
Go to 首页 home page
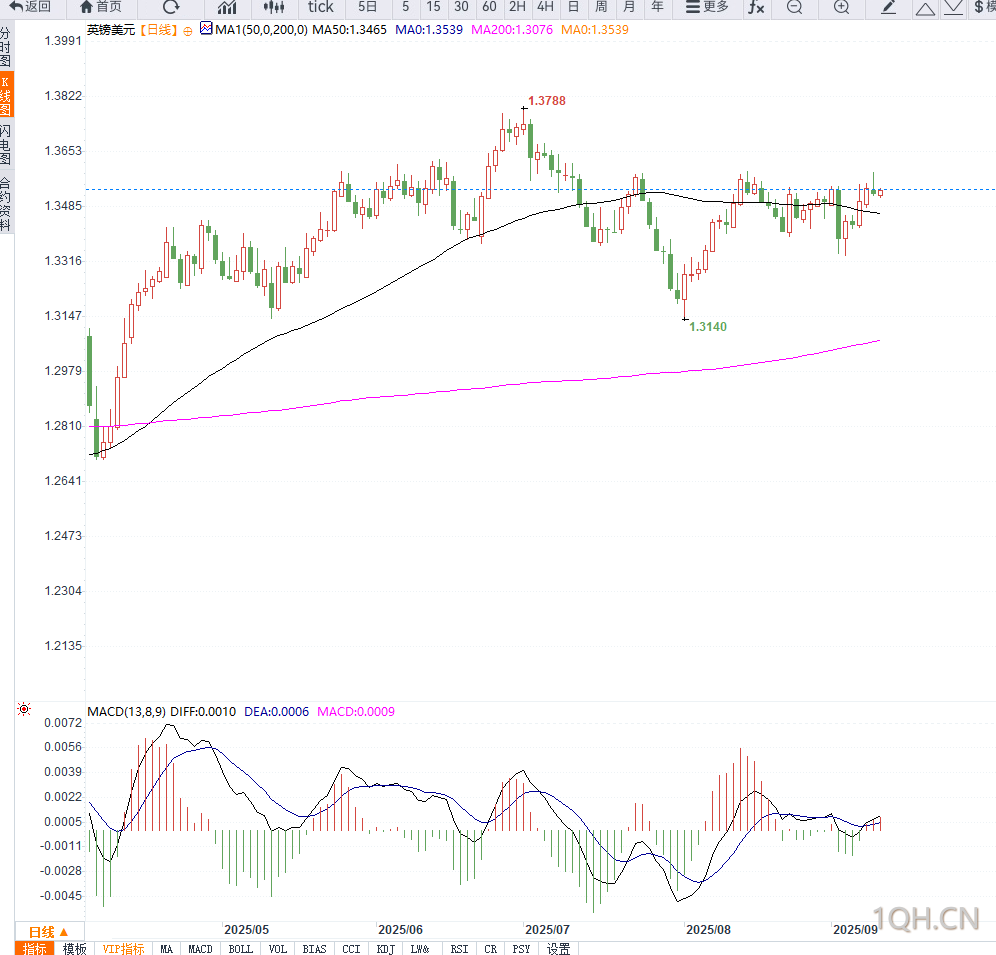(100, 7)
